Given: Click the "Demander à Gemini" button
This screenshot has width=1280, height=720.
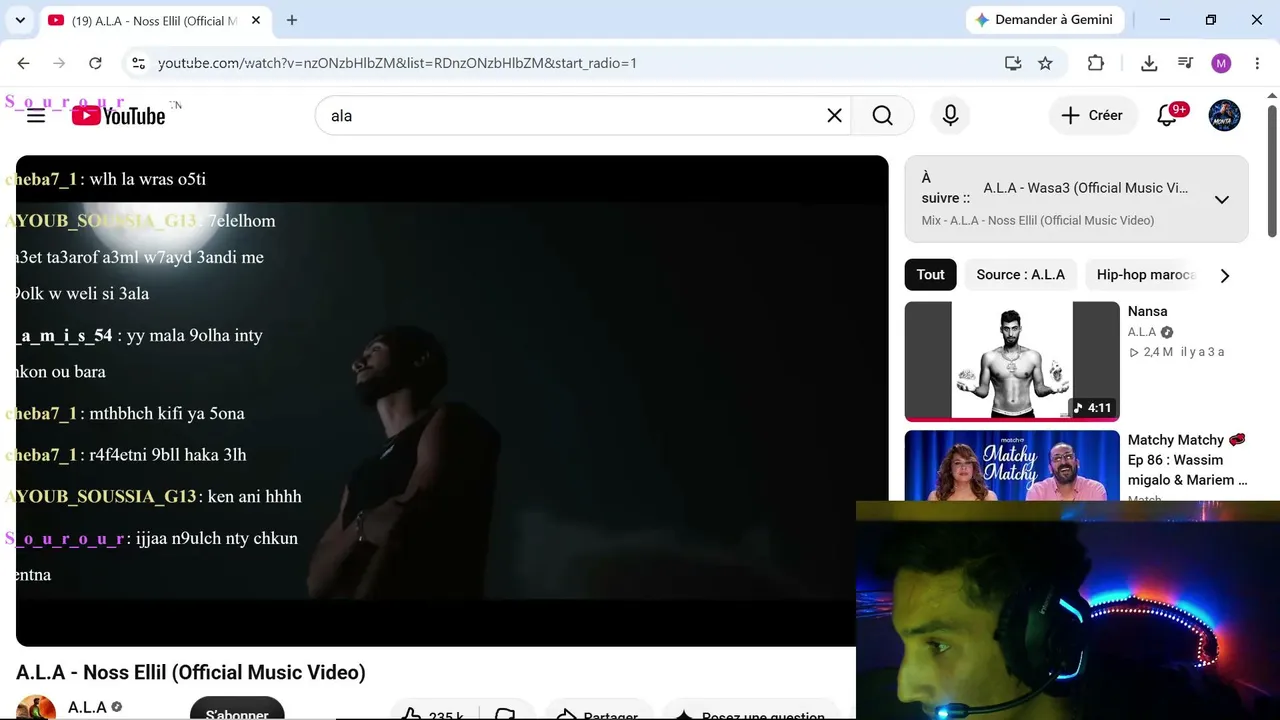Looking at the screenshot, I should (1046, 20).
